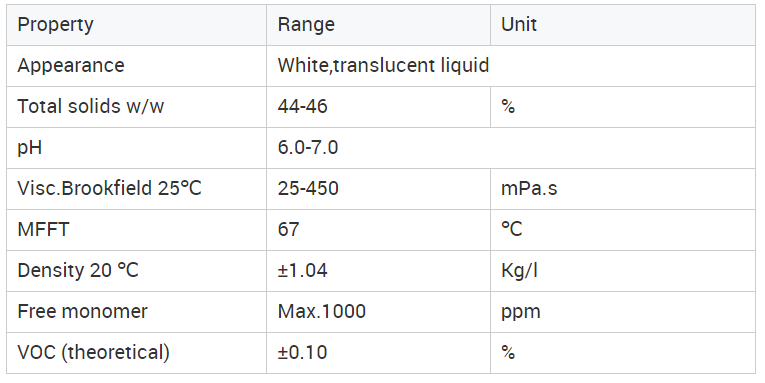The image size is (765, 383).
Task: Click the 44-46 range value
Action: coord(302,106)
